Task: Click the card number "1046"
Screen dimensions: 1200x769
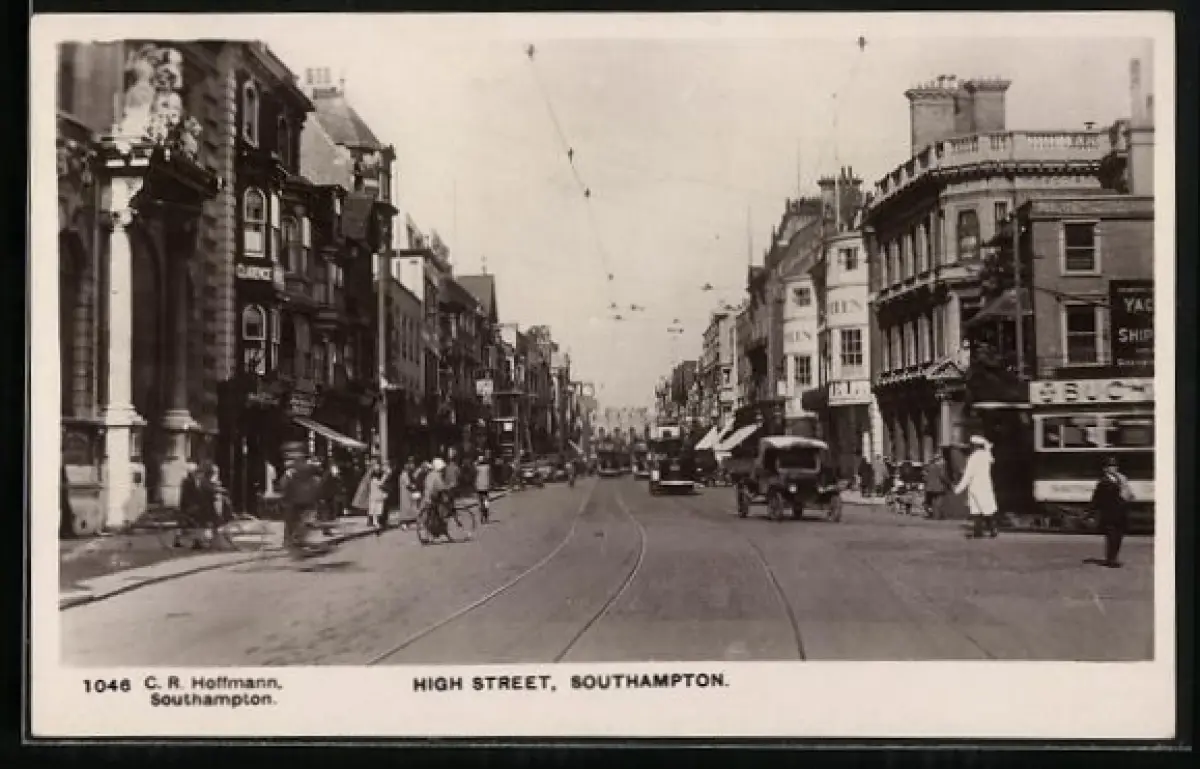Action: [106, 685]
